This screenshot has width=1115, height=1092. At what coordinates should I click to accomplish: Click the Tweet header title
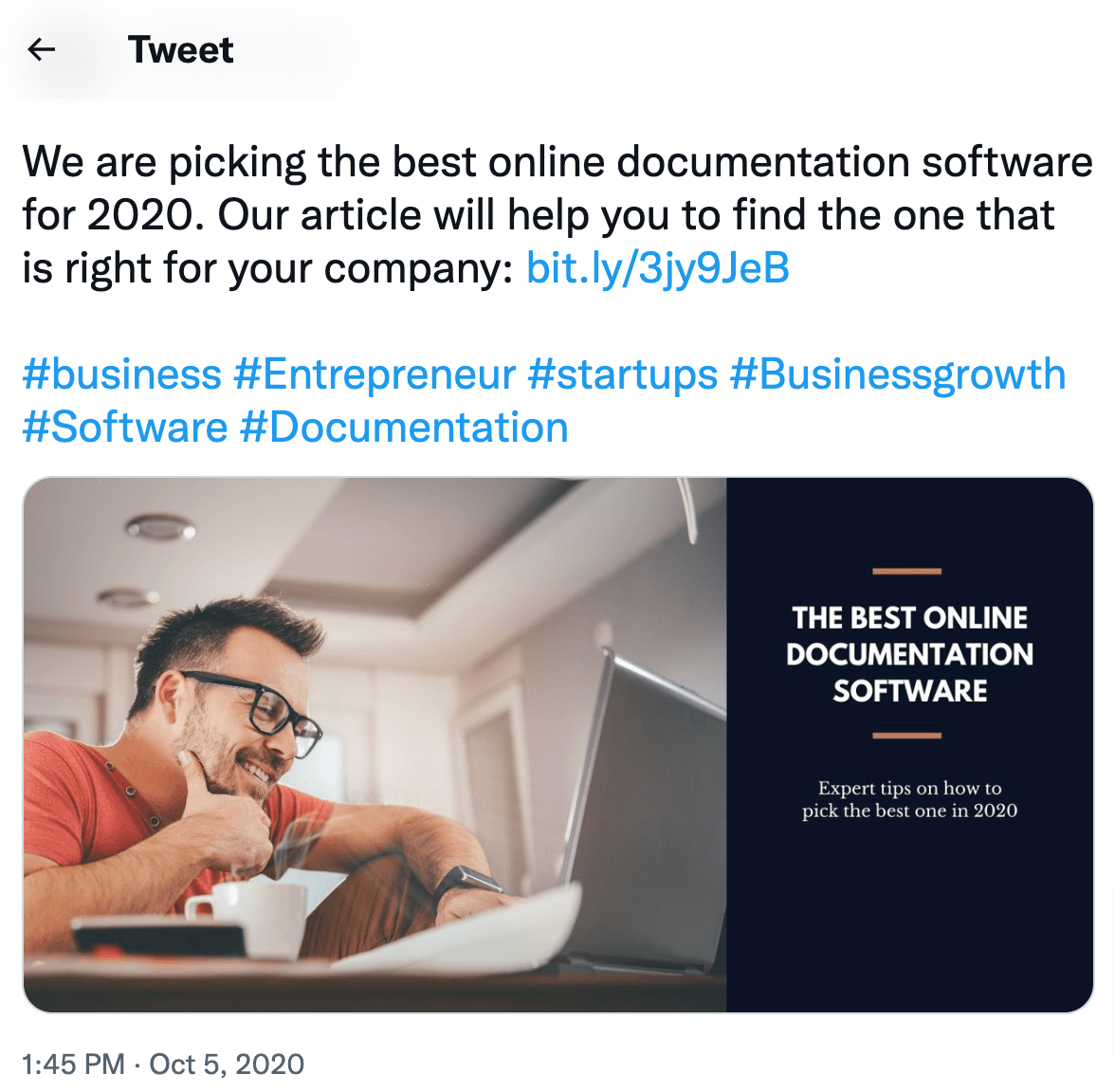[x=180, y=49]
